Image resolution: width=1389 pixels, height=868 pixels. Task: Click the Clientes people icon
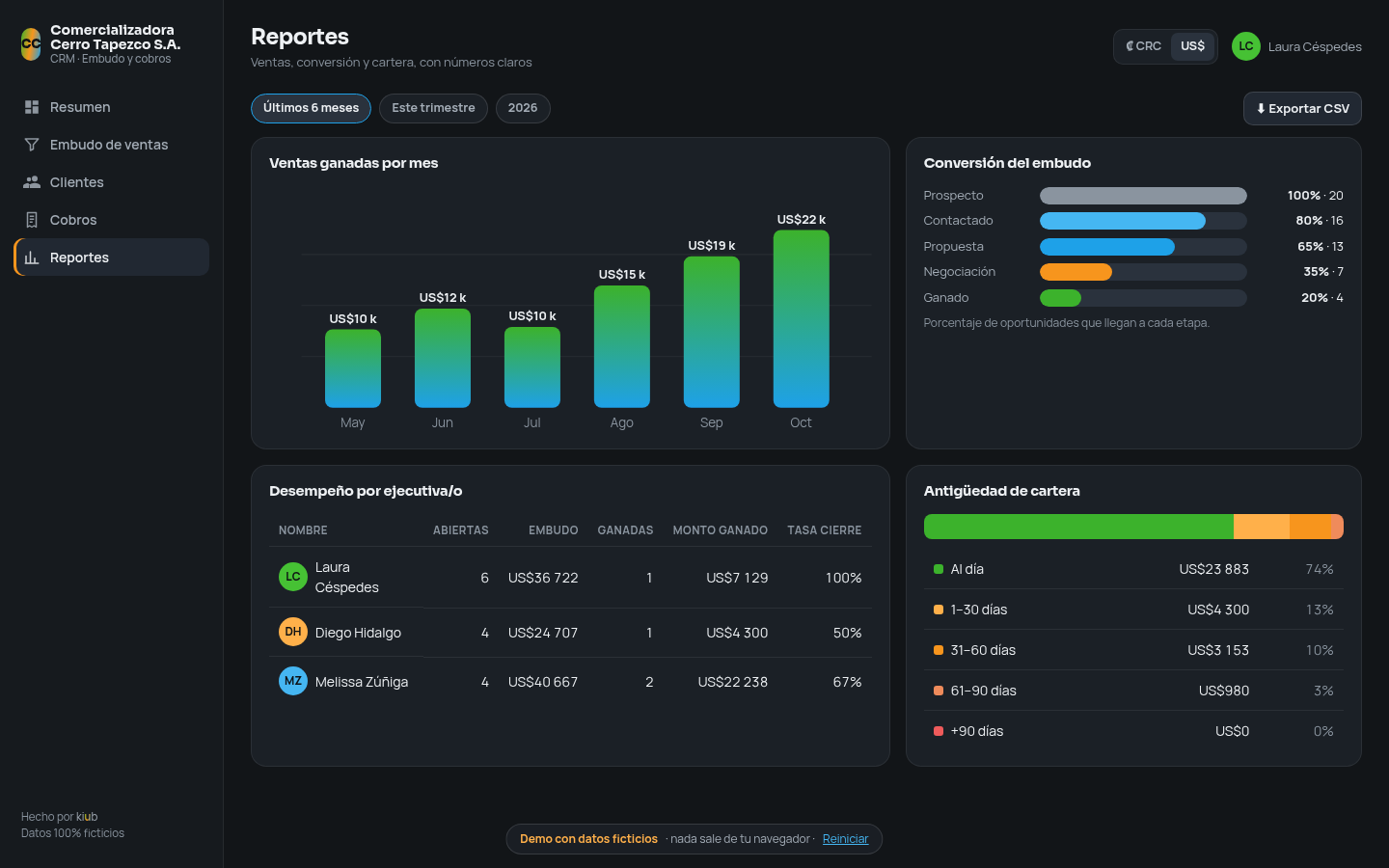click(32, 182)
